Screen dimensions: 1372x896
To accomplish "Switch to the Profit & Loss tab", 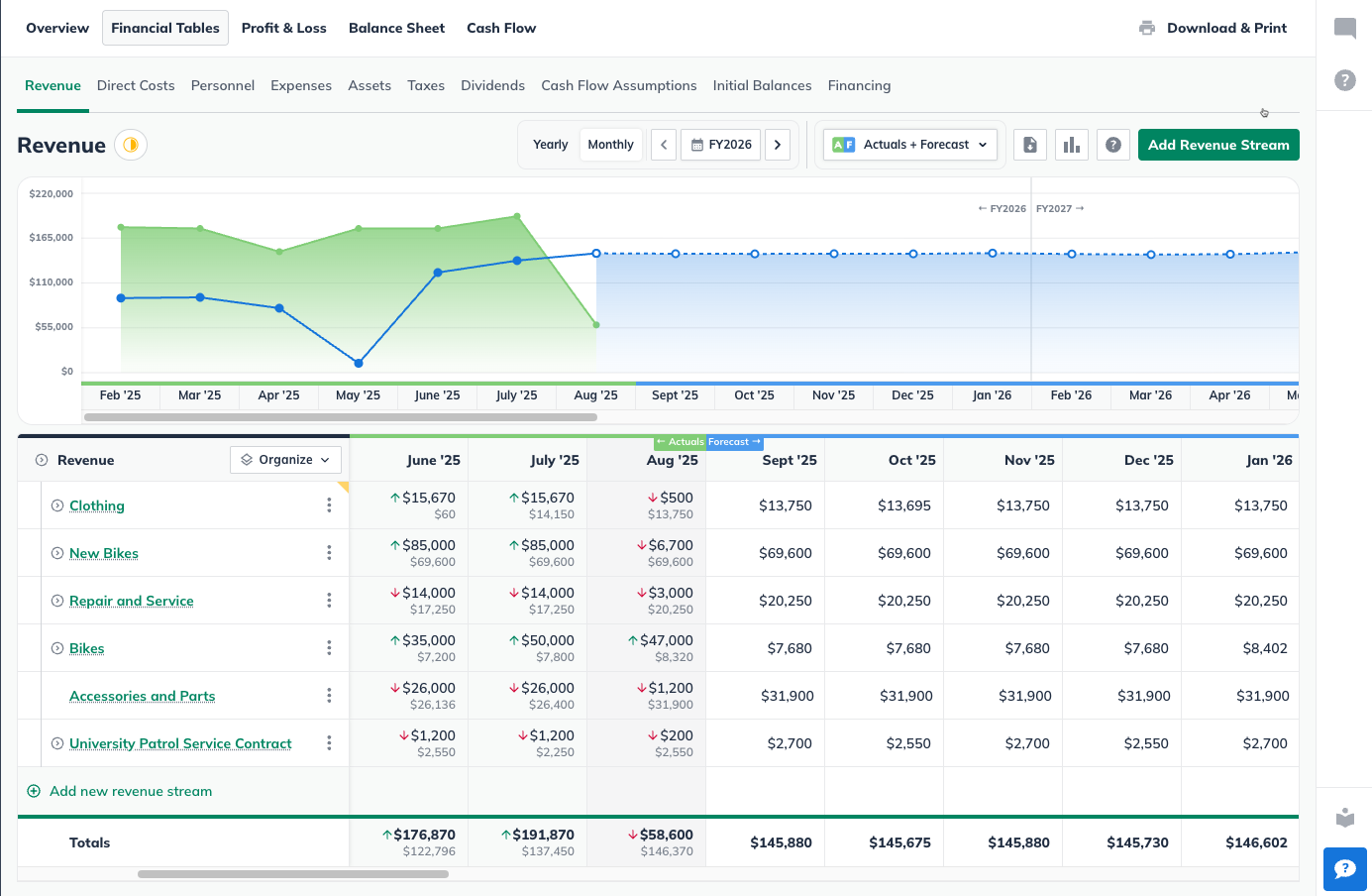I will pyautogui.click(x=283, y=28).
